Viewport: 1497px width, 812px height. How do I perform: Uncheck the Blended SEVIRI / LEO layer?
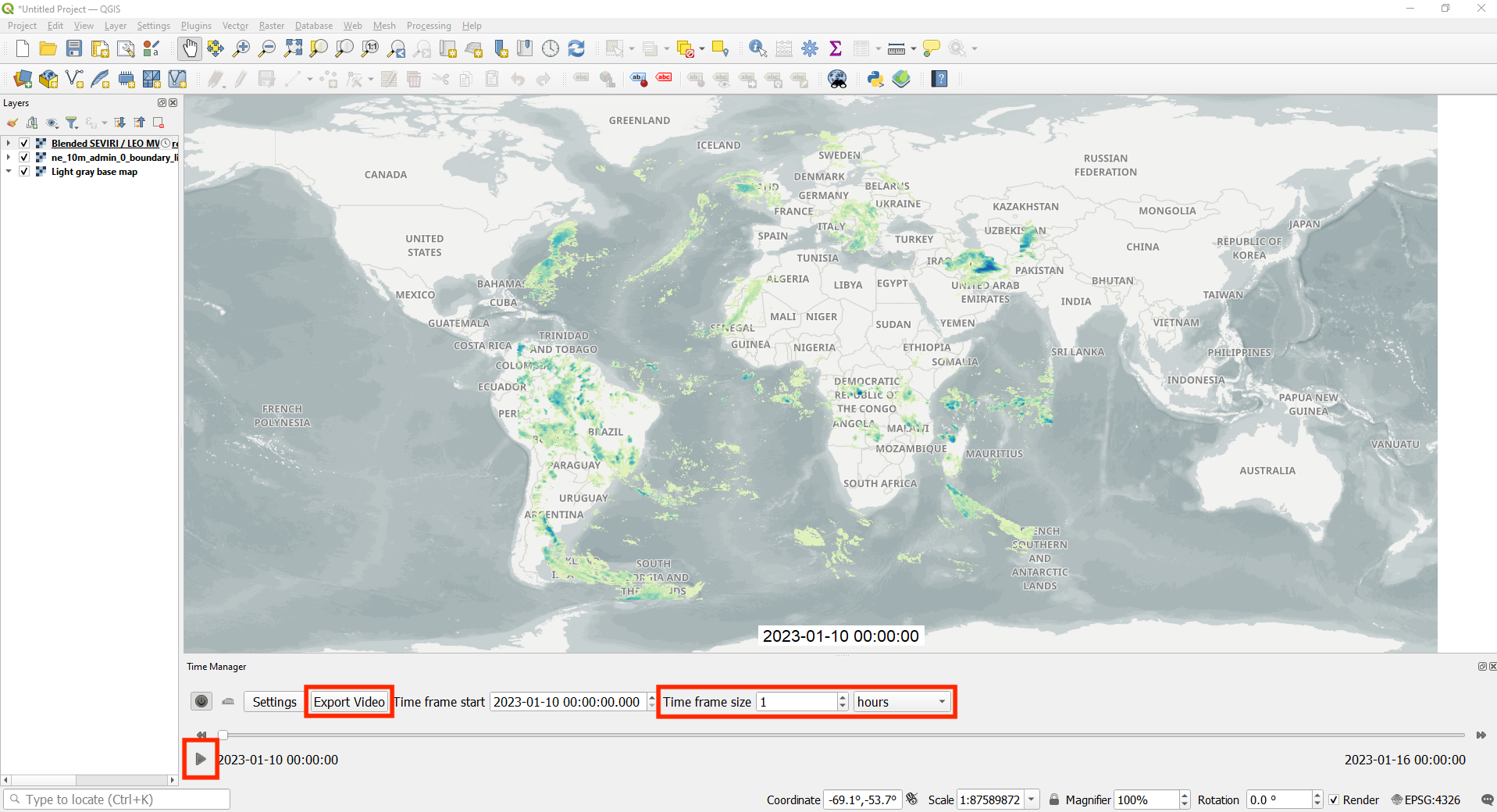point(24,143)
